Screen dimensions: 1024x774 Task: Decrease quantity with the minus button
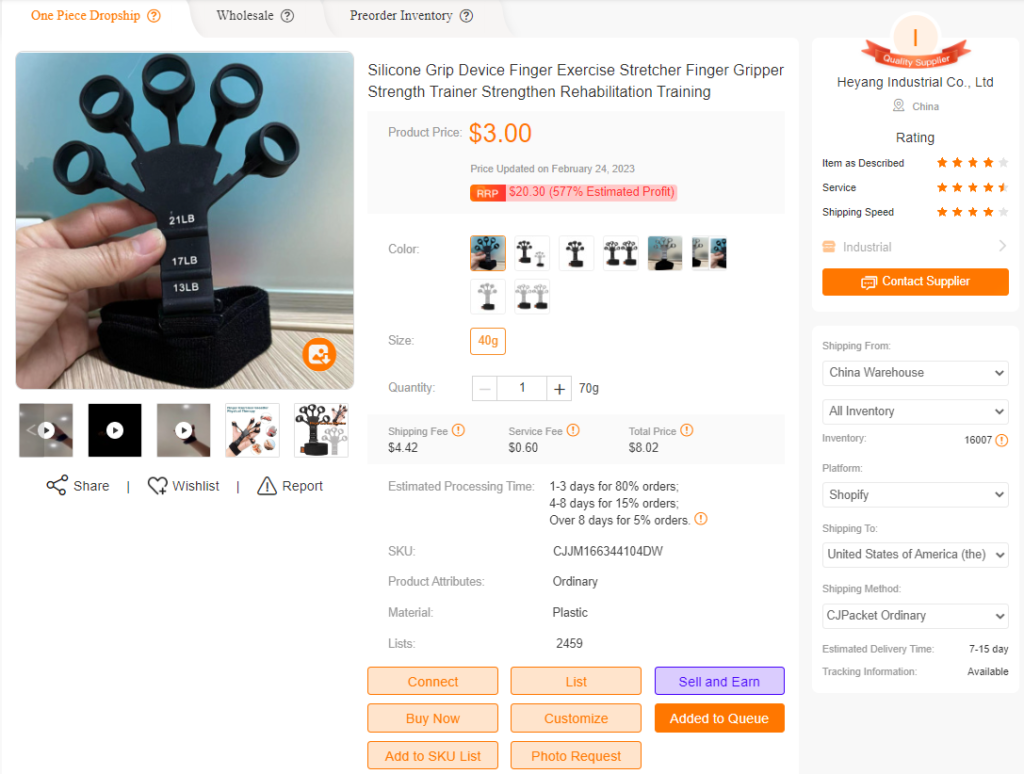pos(485,389)
